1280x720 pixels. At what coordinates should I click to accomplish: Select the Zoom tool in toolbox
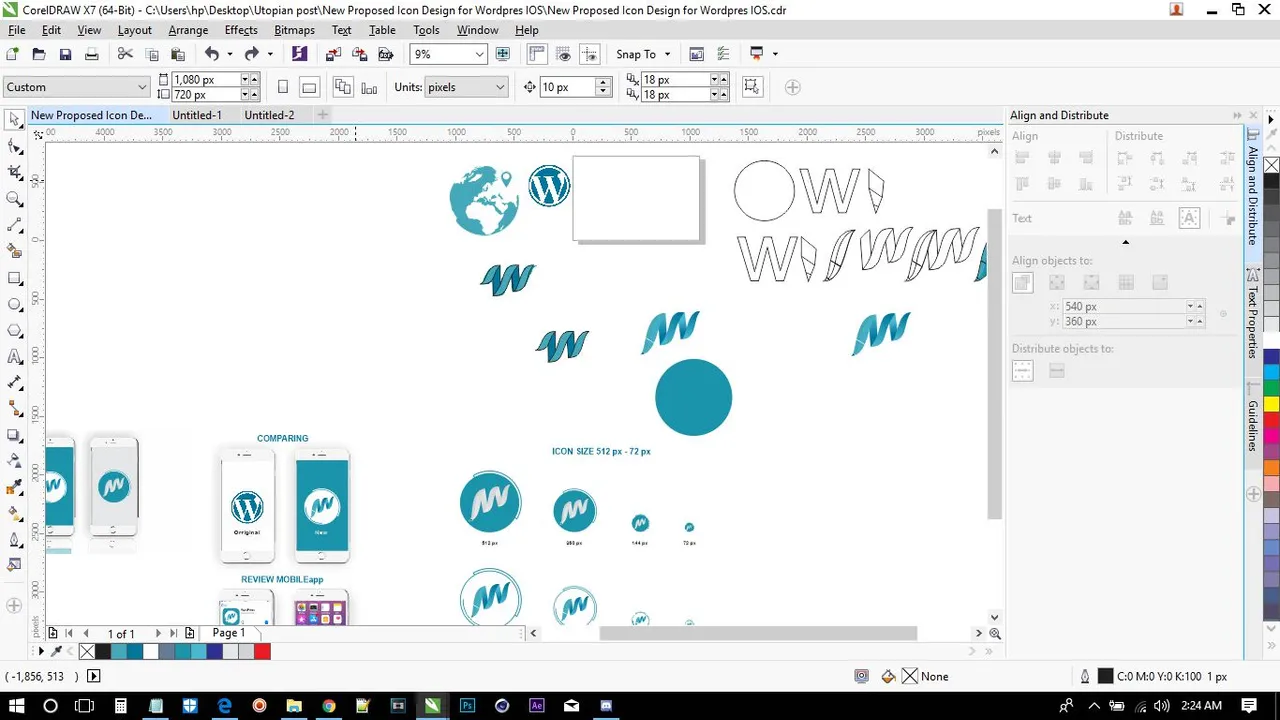pyautogui.click(x=15, y=199)
